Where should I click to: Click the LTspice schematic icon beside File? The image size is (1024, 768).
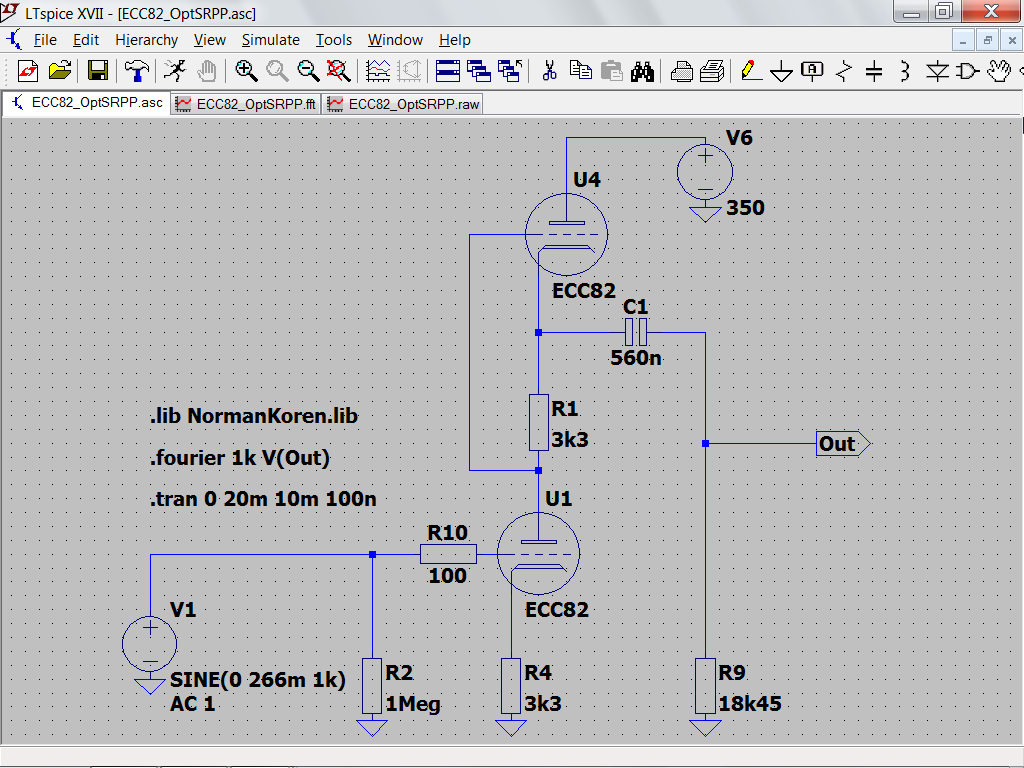coord(14,40)
